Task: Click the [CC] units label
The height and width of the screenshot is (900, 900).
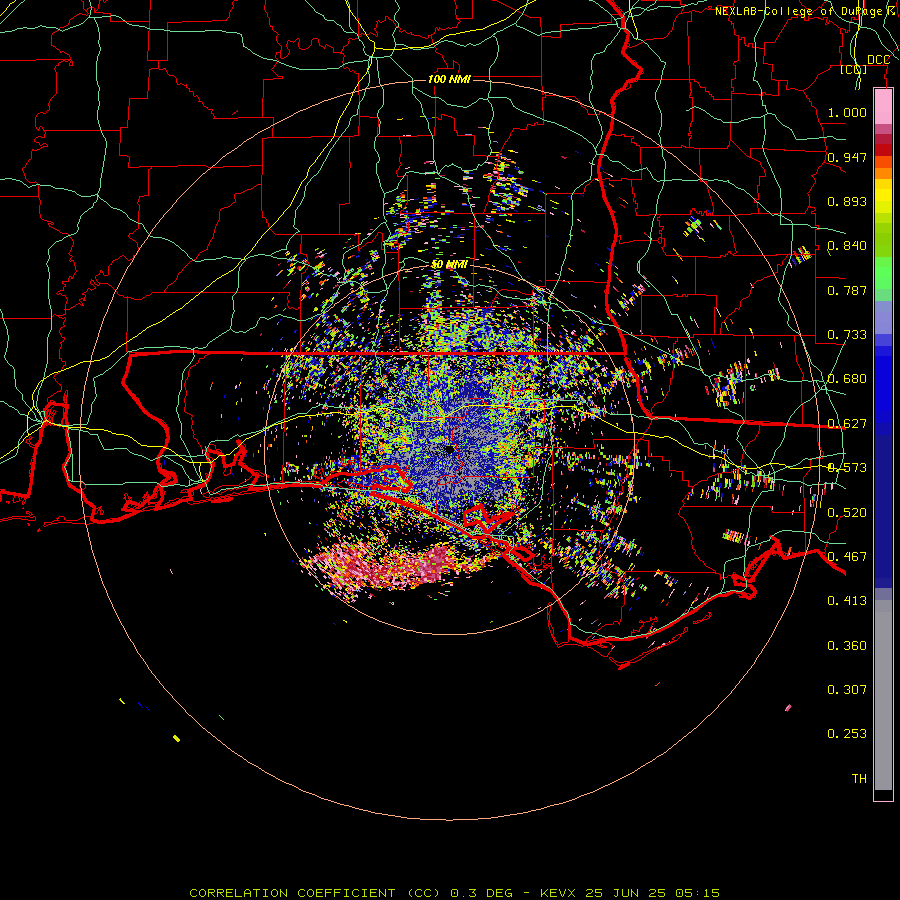Action: [854, 69]
